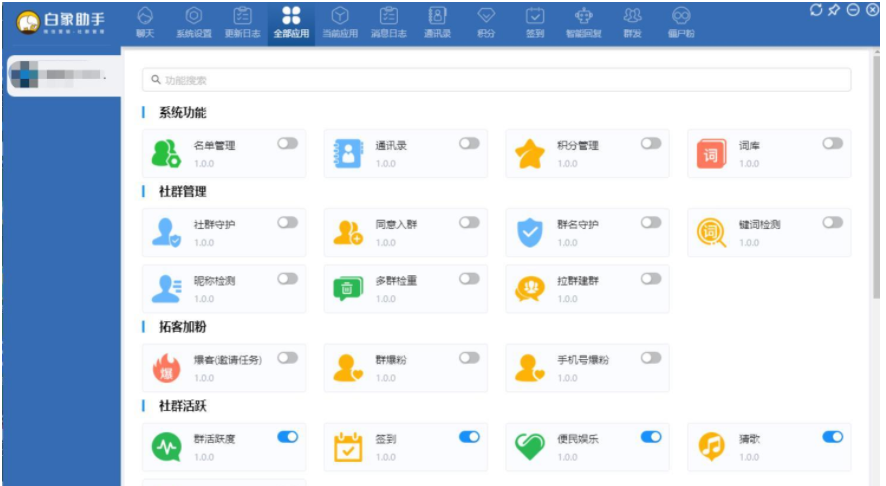
Task: Open 智能回复 from the top toolbar
Action: click(583, 21)
